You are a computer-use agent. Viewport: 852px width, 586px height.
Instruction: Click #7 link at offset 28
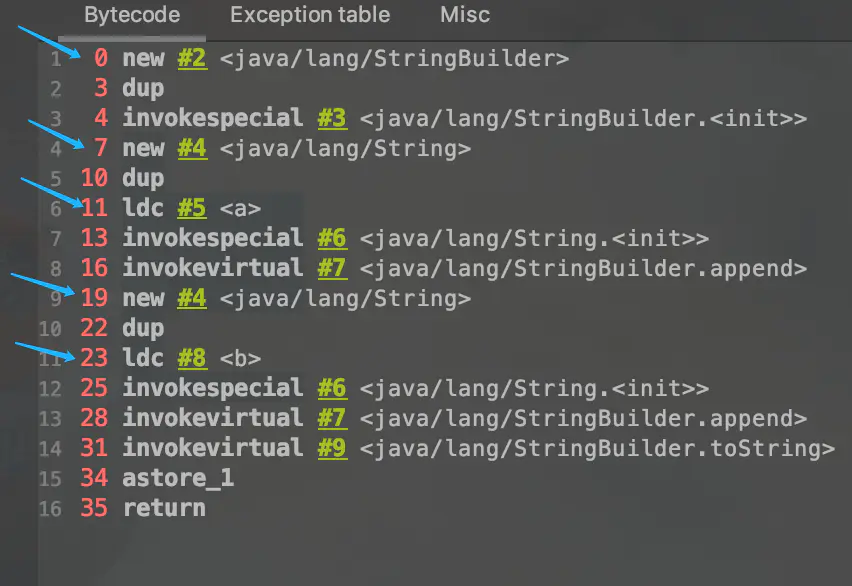click(332, 418)
